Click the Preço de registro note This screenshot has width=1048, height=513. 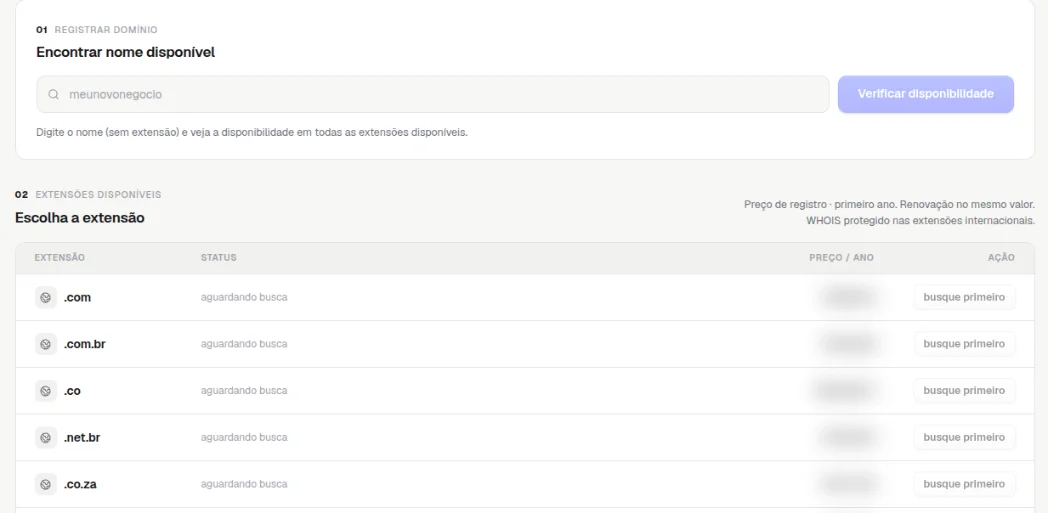(x=889, y=204)
